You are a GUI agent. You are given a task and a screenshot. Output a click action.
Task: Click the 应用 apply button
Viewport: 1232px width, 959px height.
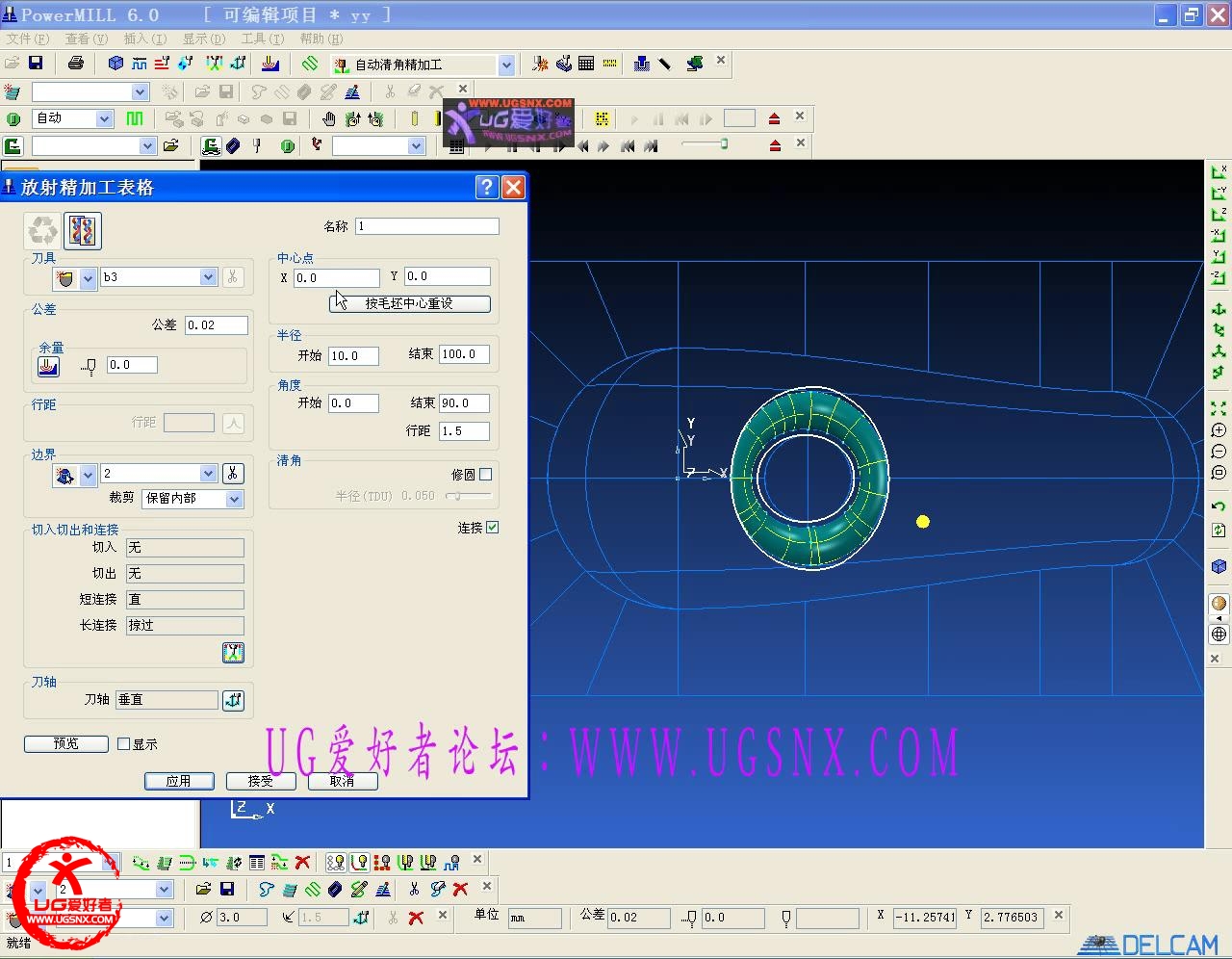tap(179, 781)
